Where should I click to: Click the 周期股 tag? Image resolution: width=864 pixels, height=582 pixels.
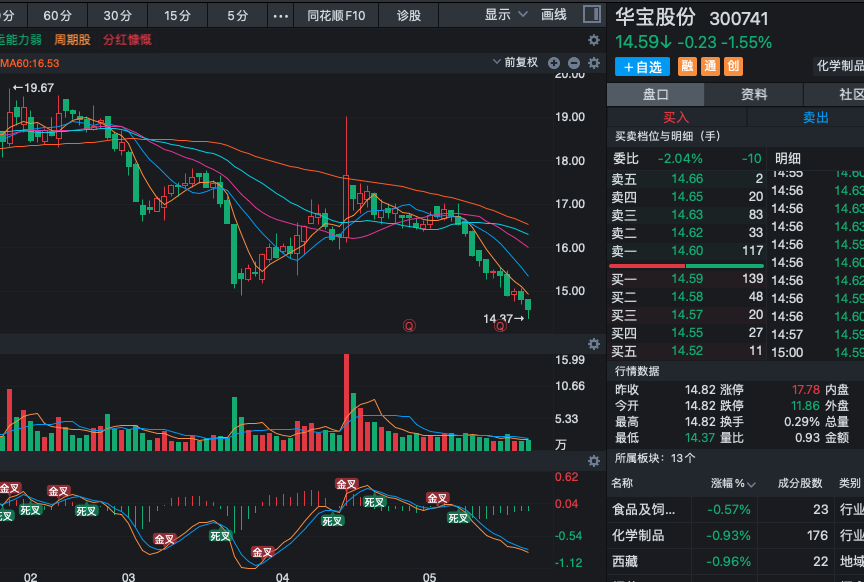tap(72, 40)
